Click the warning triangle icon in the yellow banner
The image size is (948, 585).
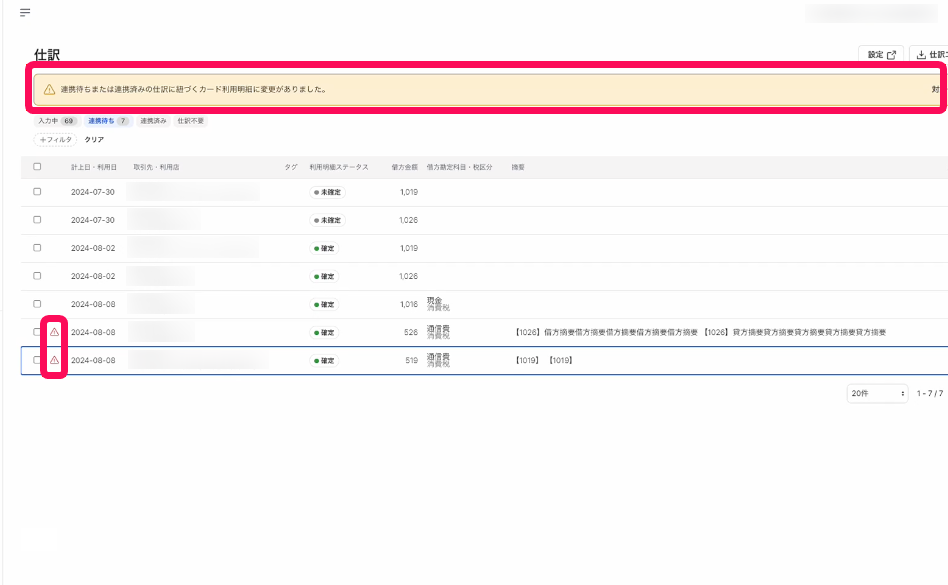(50, 89)
